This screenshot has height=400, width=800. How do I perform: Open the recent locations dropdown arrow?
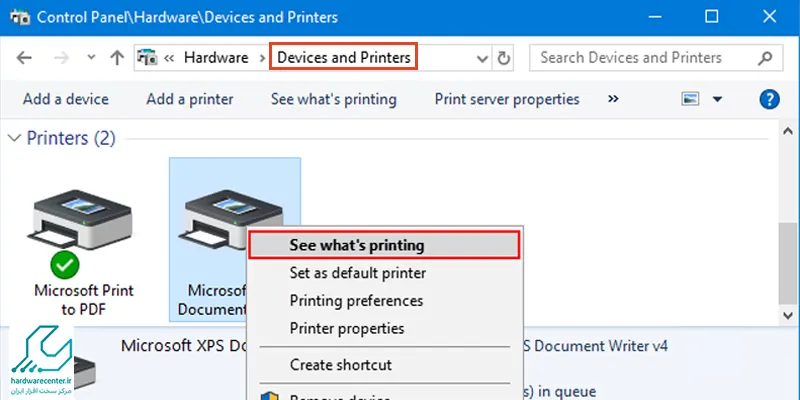pyautogui.click(x=91, y=58)
